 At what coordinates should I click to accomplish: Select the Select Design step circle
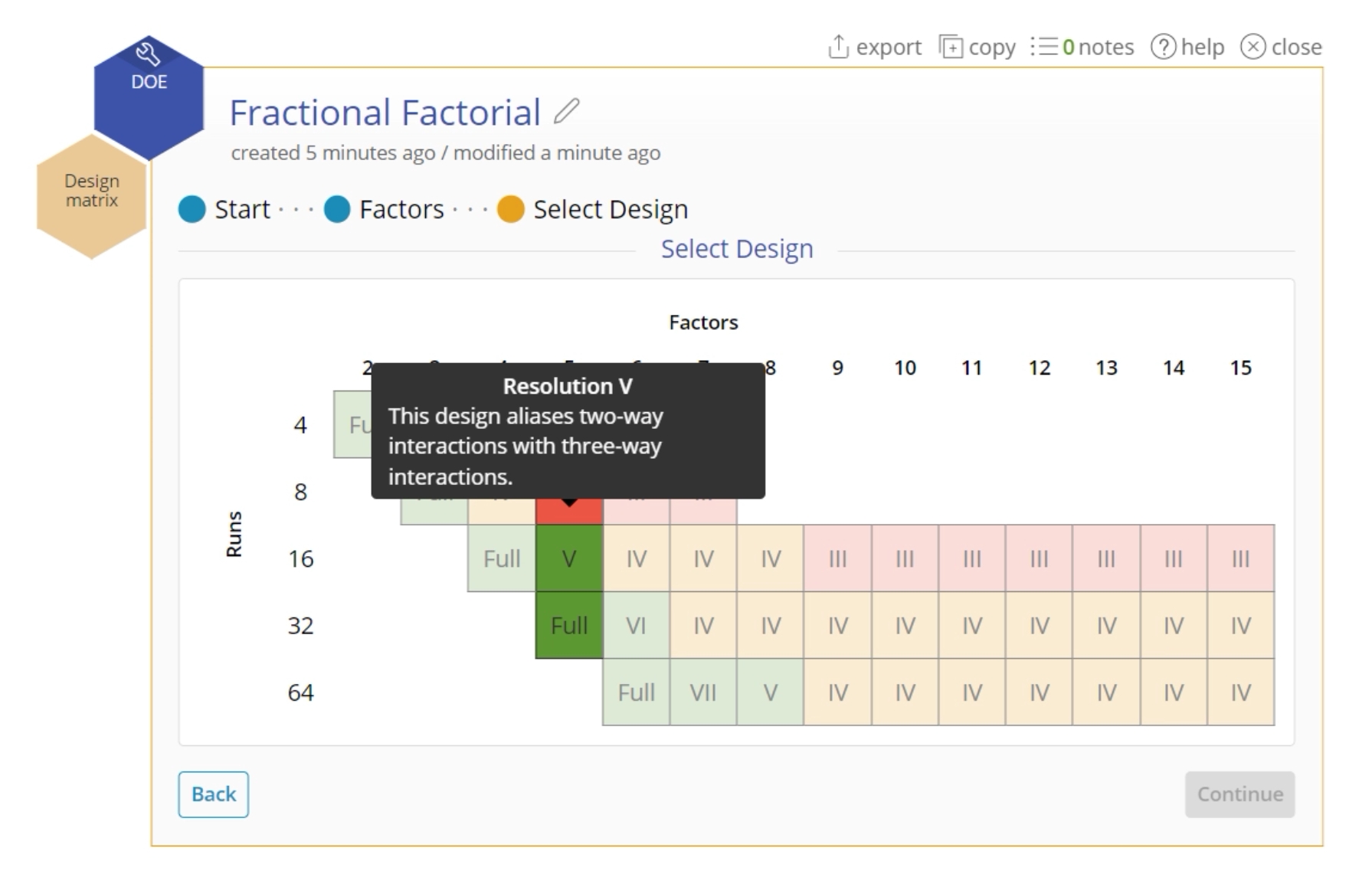point(510,209)
